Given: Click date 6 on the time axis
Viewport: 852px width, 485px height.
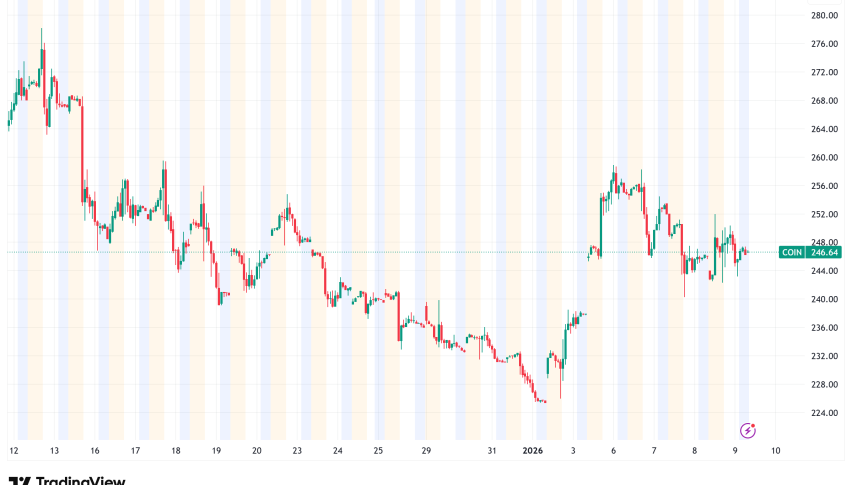Looking at the screenshot, I should point(614,452).
